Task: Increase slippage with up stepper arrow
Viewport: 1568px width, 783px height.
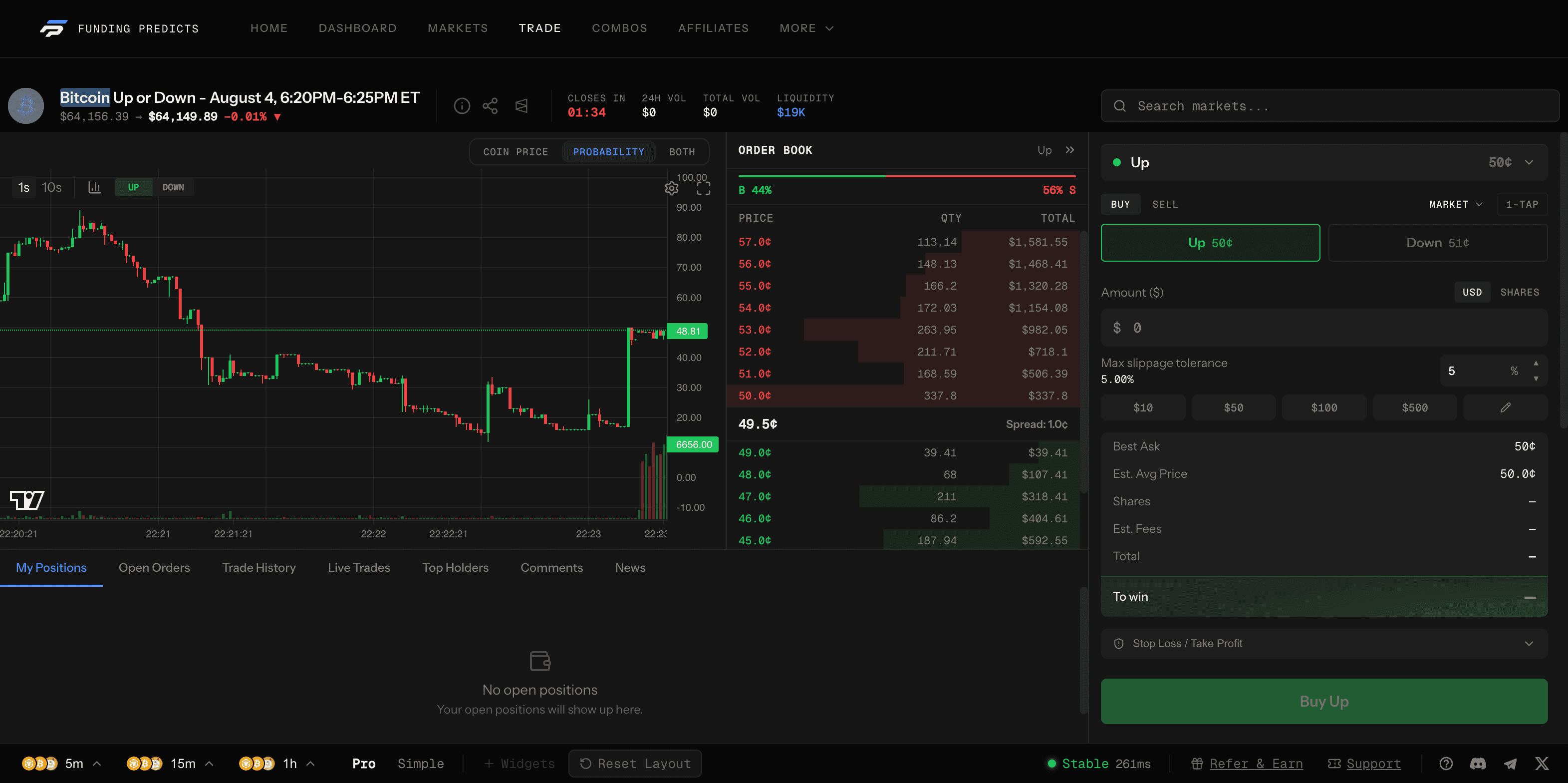Action: [1536, 364]
